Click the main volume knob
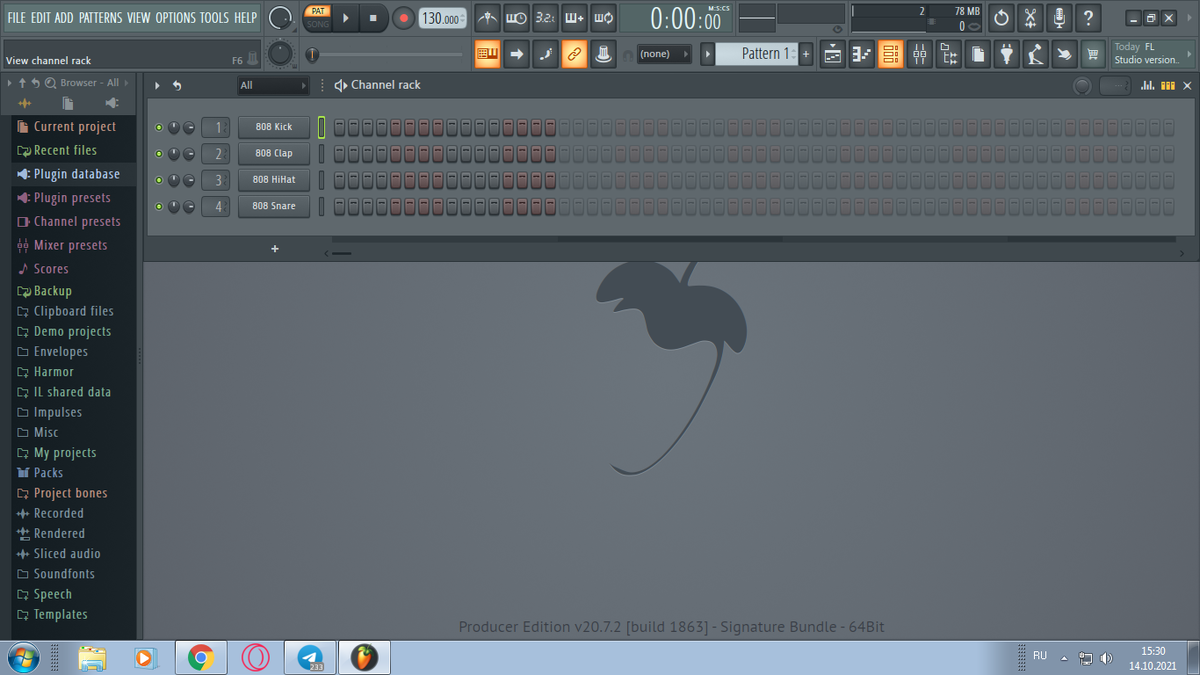This screenshot has width=1200, height=675. tap(282, 18)
